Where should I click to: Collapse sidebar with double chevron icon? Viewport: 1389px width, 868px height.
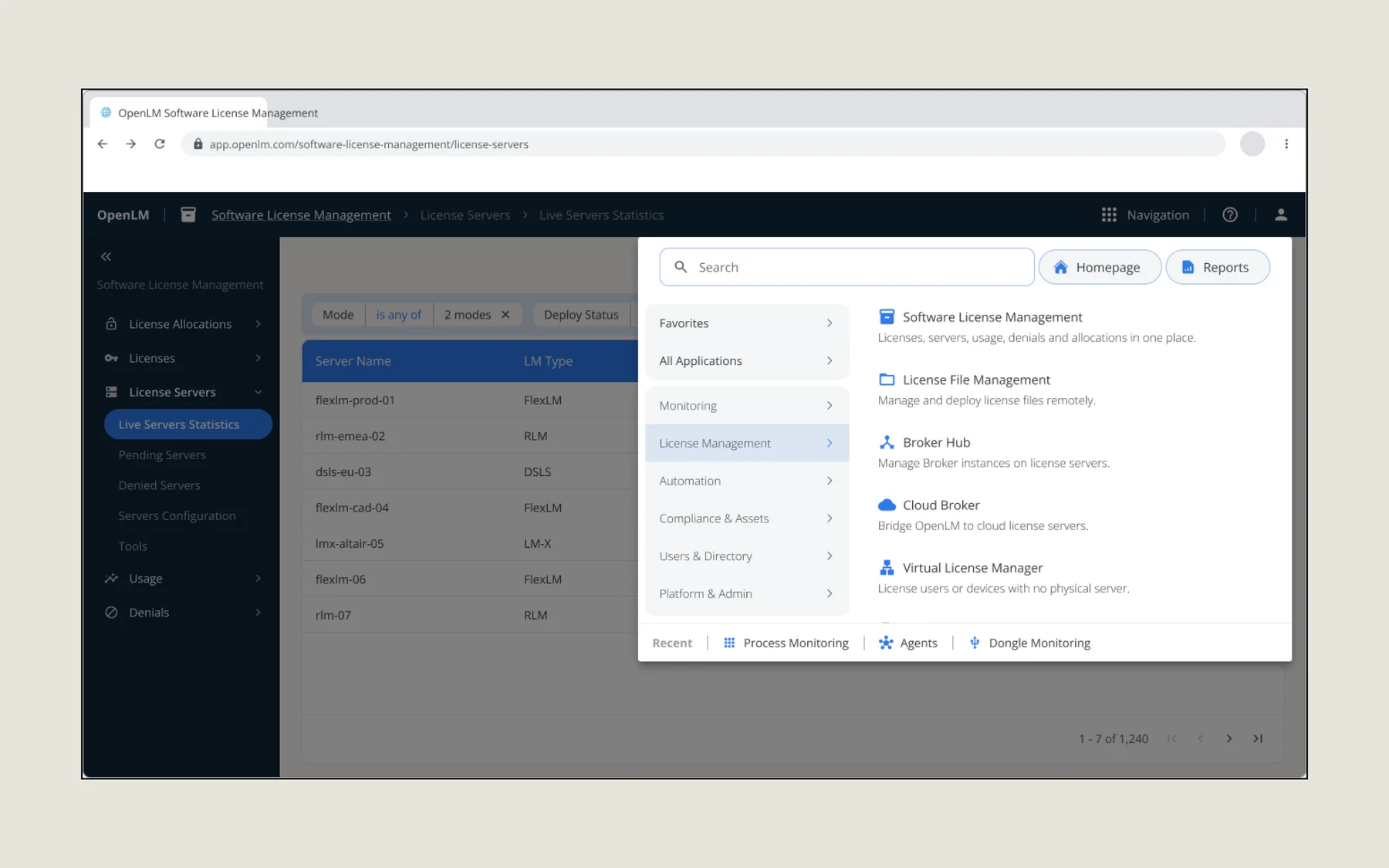106,257
